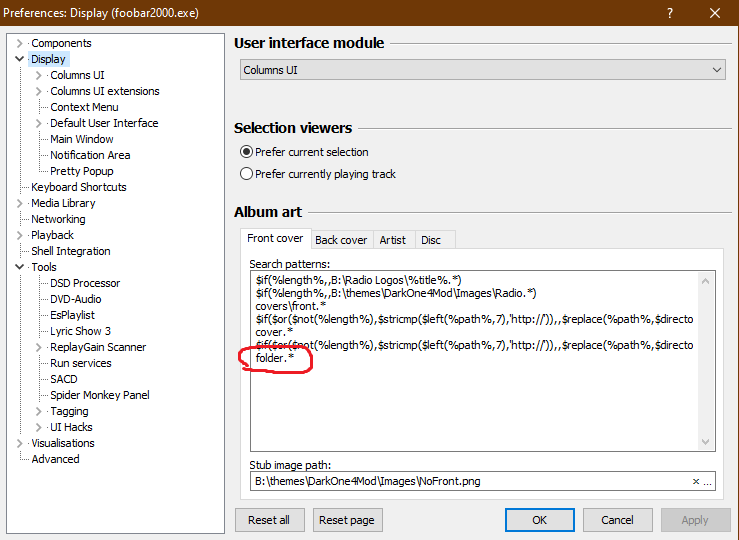The image size is (739, 540).
Task: Expand the Media Library node
Action: pos(20,203)
